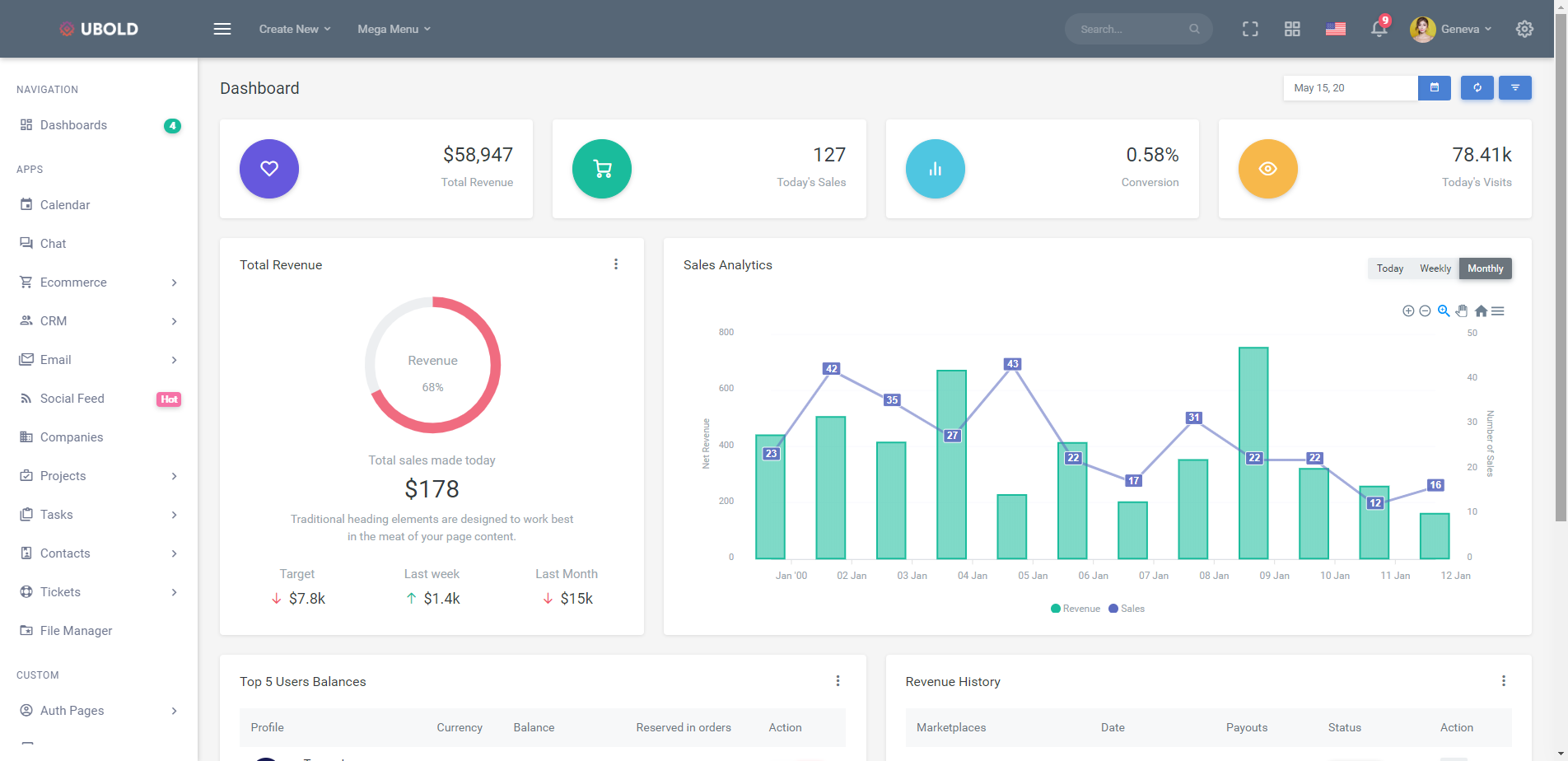Switch Sales Analytics to Weekly view
1568x761 pixels.
(x=1435, y=268)
